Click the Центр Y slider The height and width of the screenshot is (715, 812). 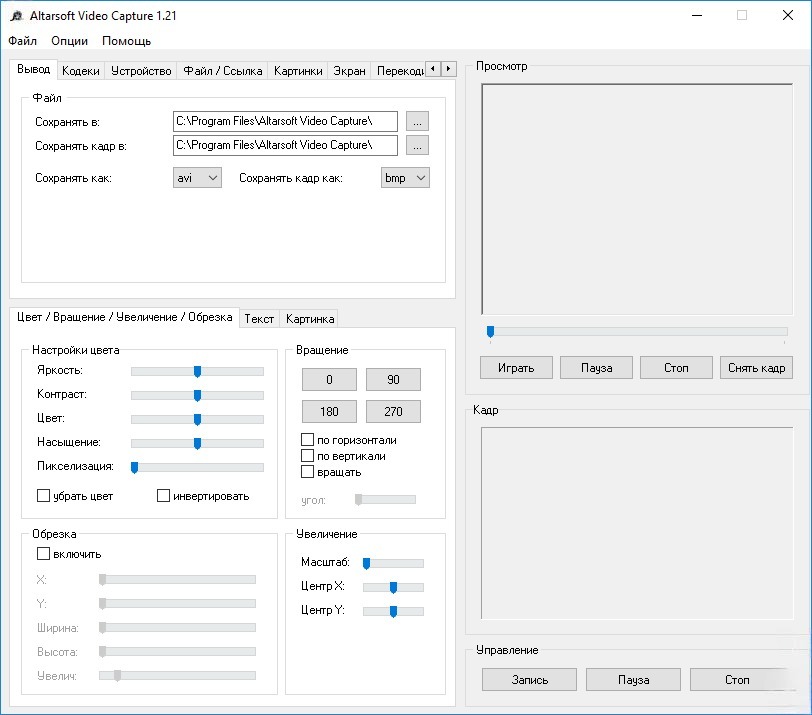(x=393, y=611)
